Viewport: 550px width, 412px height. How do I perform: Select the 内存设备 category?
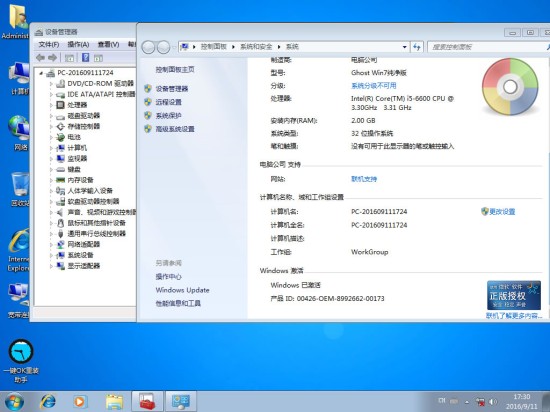click(x=80, y=180)
